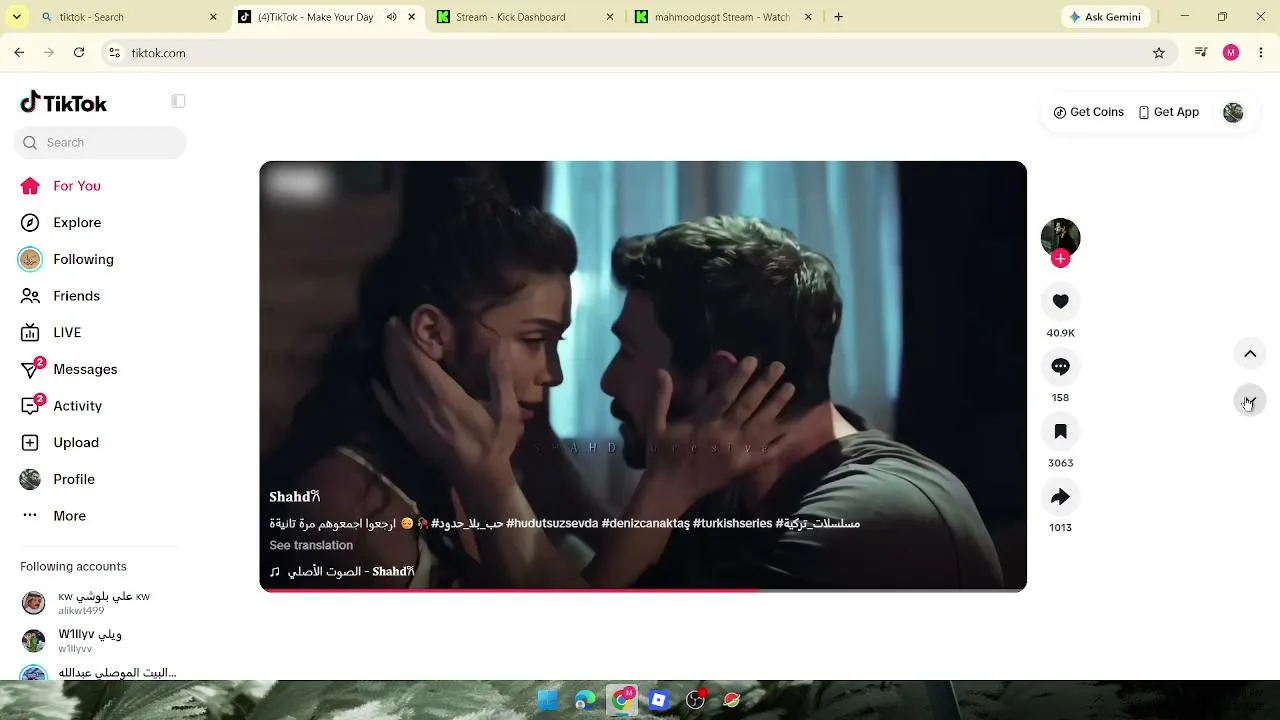Screen dimensions: 1280x720
Task: Open the Chrome three-dot menu
Action: point(1260,53)
